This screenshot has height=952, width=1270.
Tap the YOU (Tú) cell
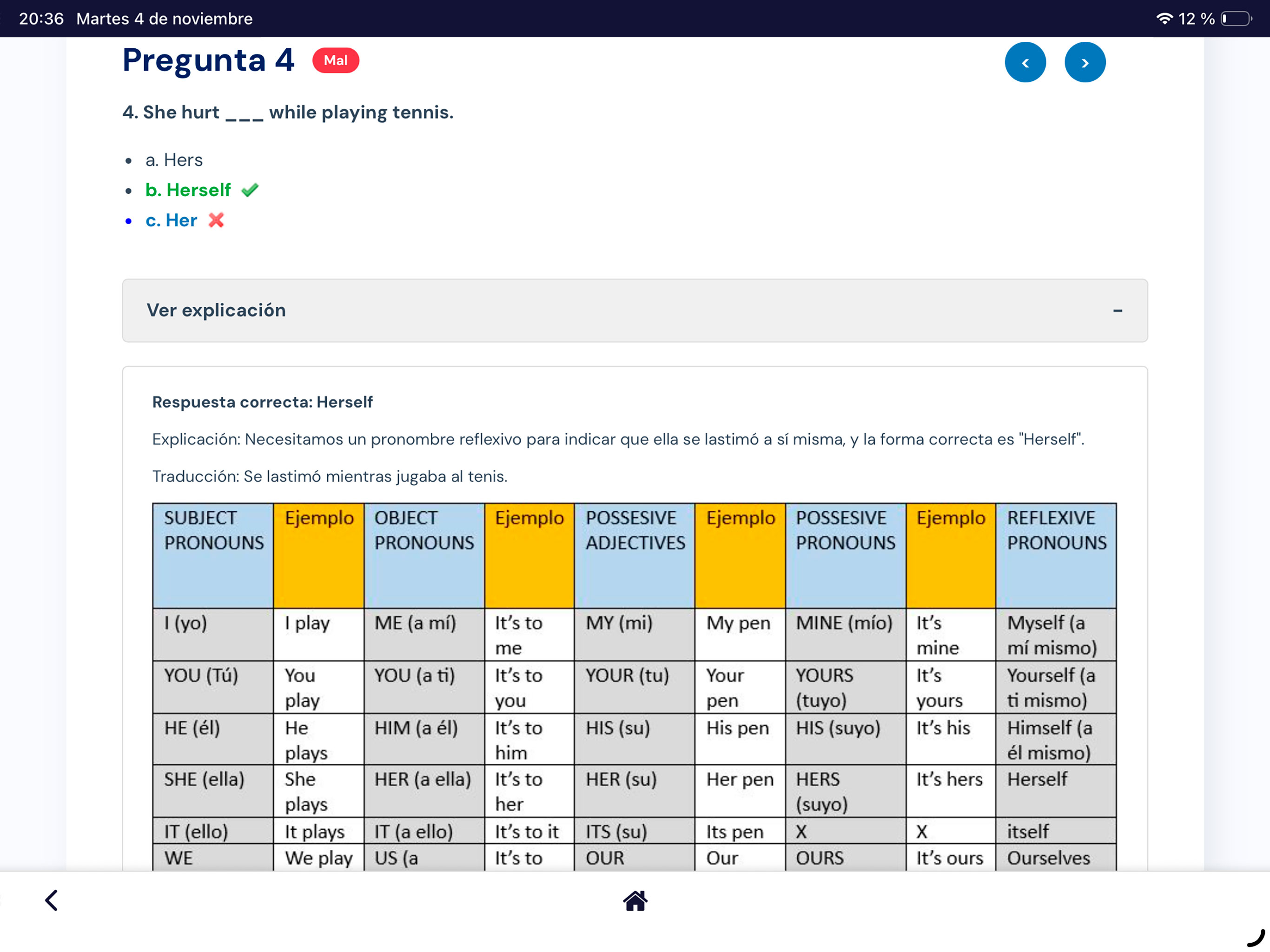pyautogui.click(x=213, y=688)
